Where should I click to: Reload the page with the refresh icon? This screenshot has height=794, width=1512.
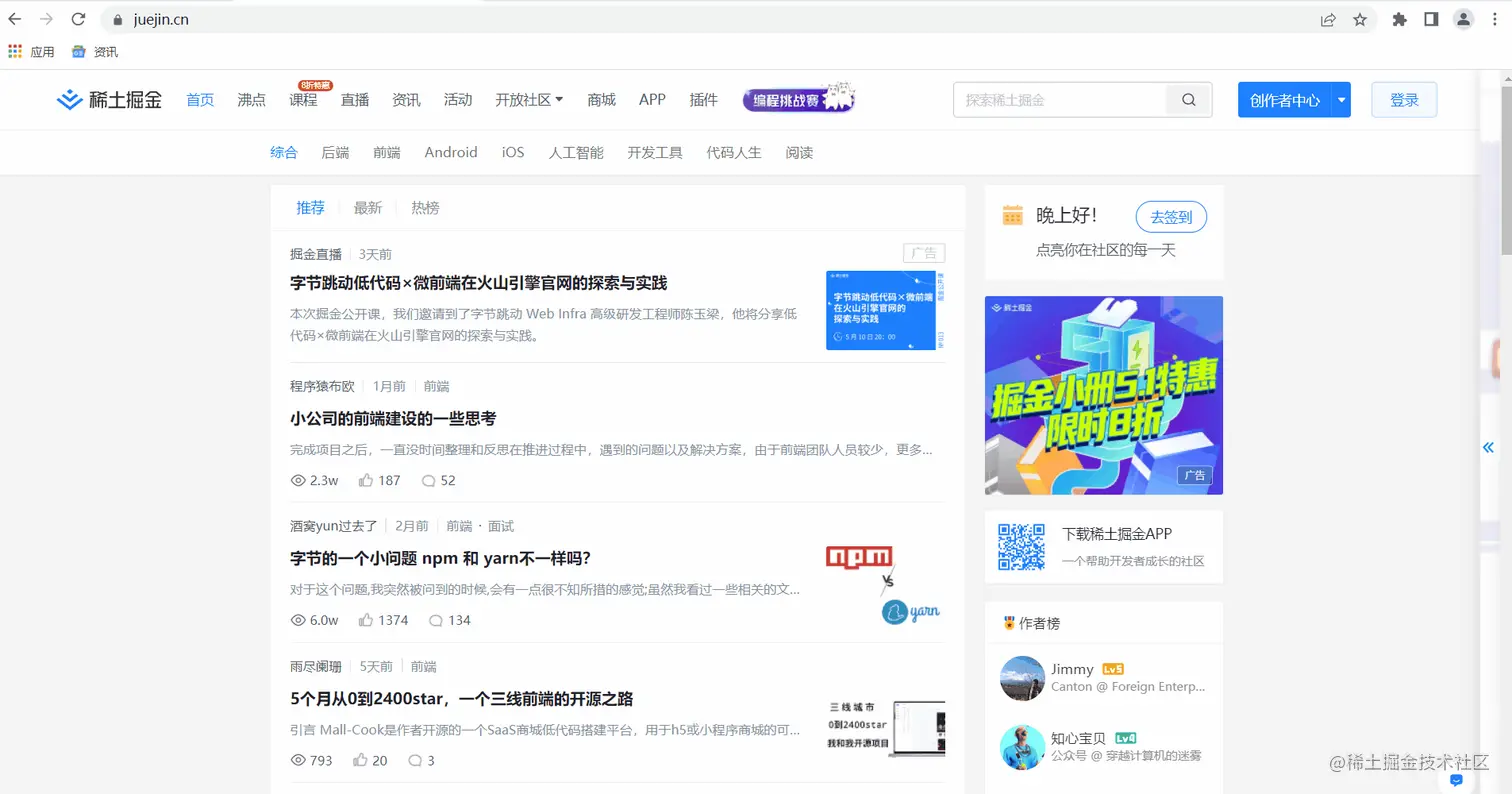(x=78, y=19)
